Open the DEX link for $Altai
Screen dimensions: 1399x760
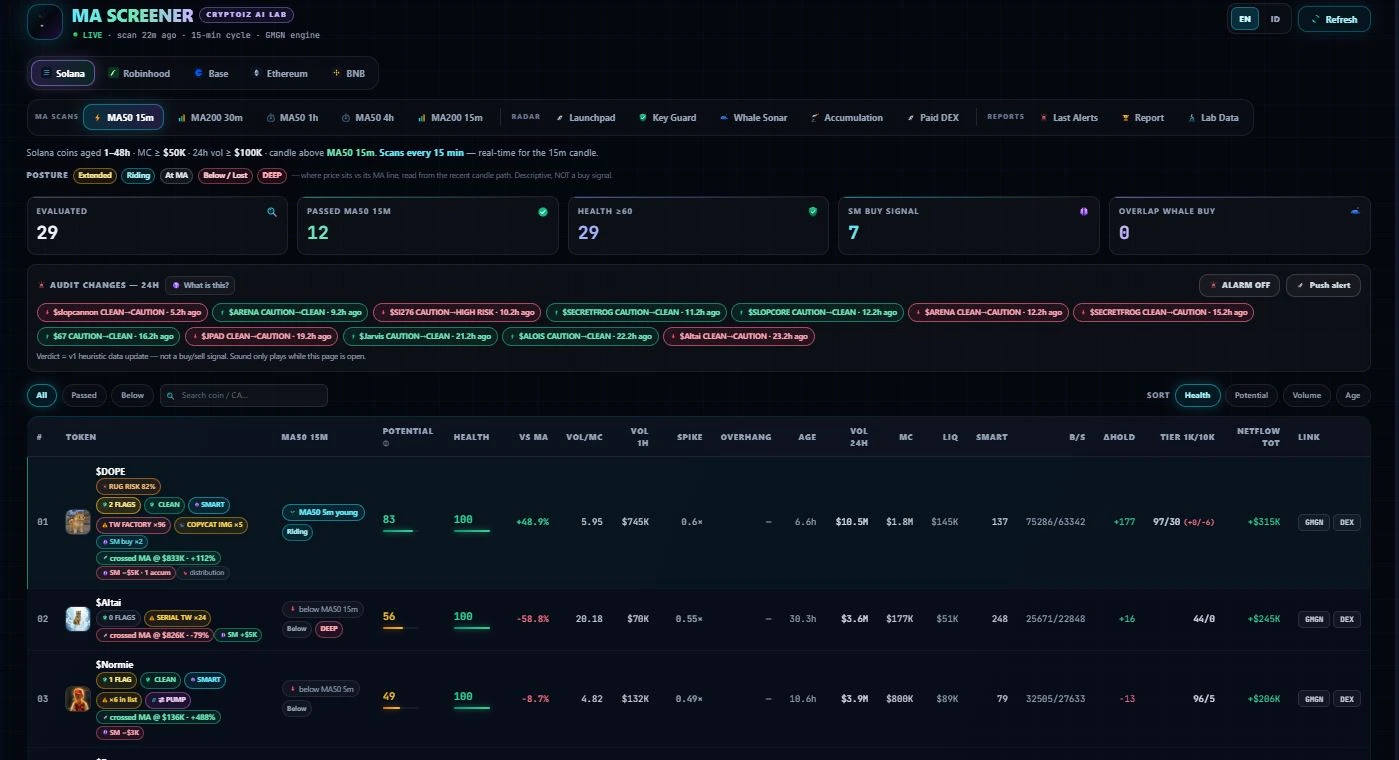pos(1347,619)
